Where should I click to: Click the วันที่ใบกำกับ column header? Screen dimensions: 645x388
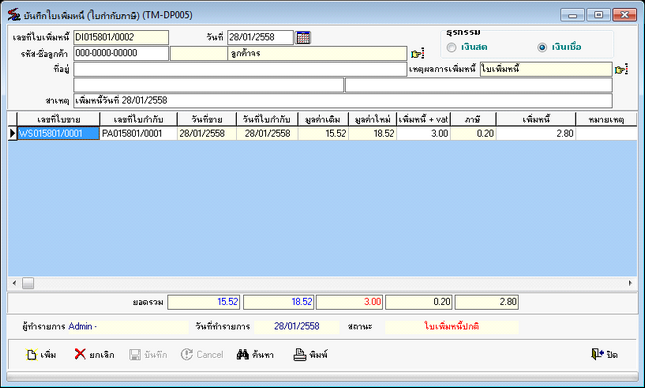coord(267,120)
